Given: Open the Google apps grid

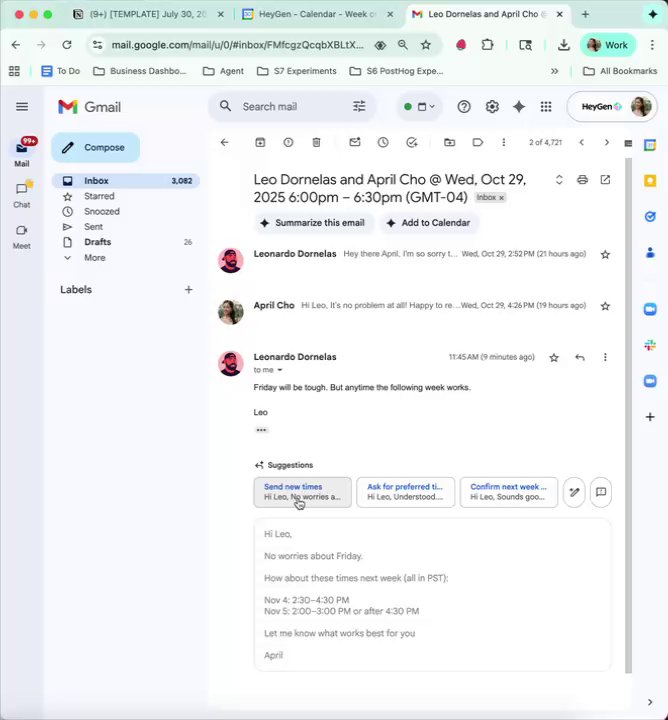Looking at the screenshot, I should point(546,107).
